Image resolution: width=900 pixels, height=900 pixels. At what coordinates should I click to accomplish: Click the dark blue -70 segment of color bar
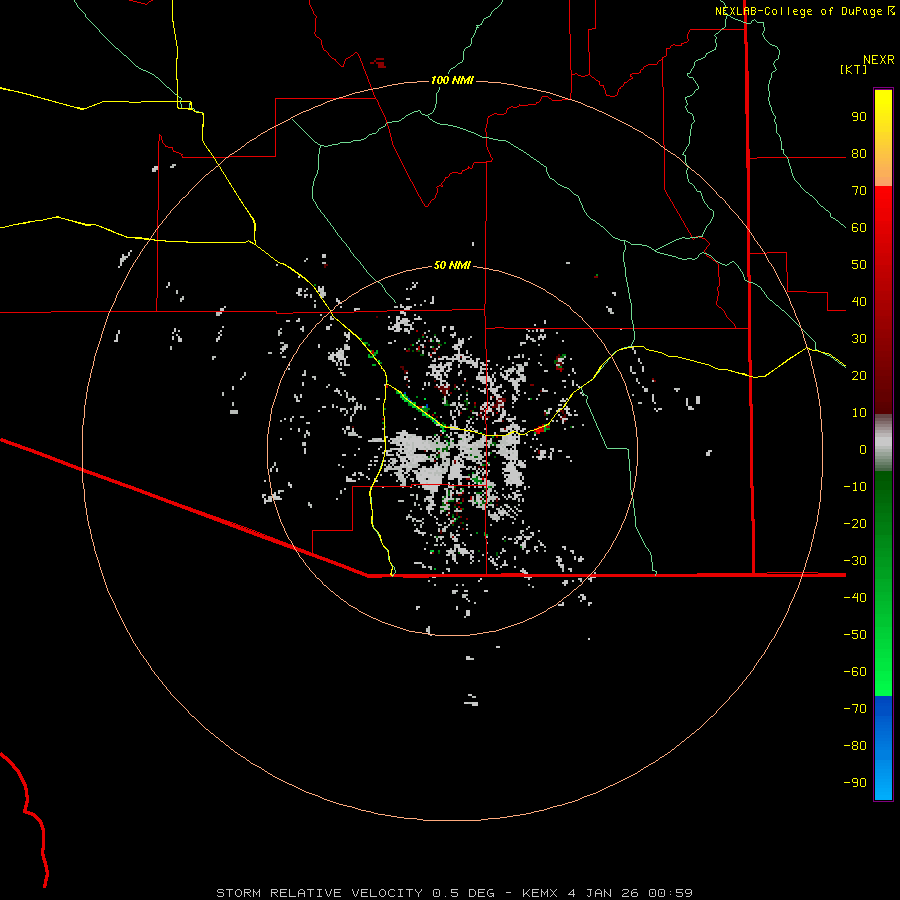883,711
